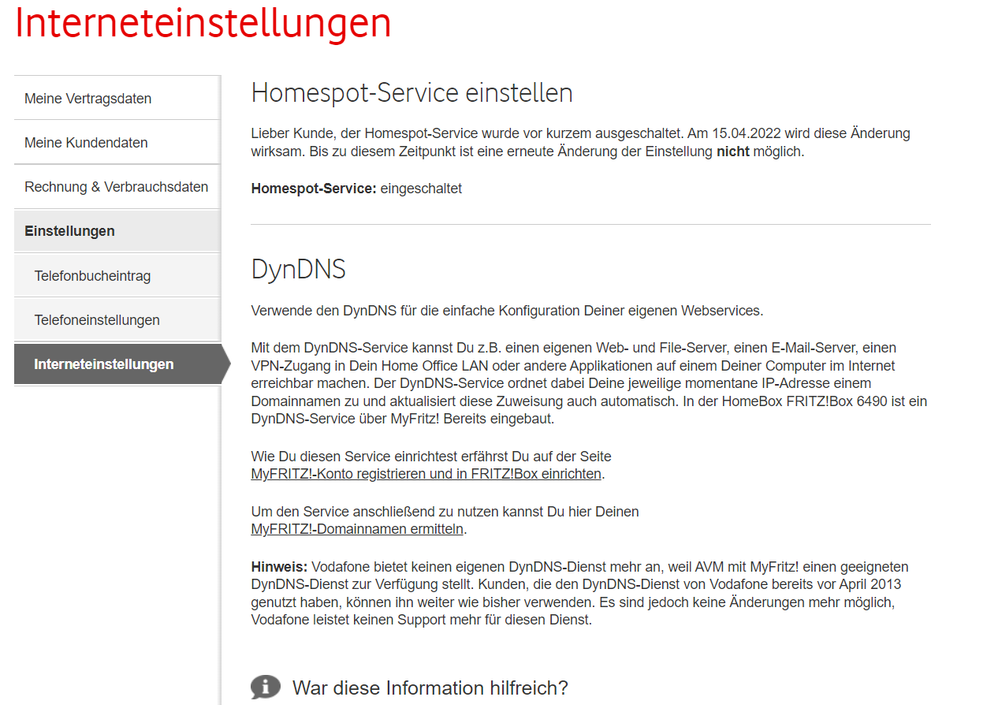Open the Telefonbucheintrag settings page

tap(92, 275)
